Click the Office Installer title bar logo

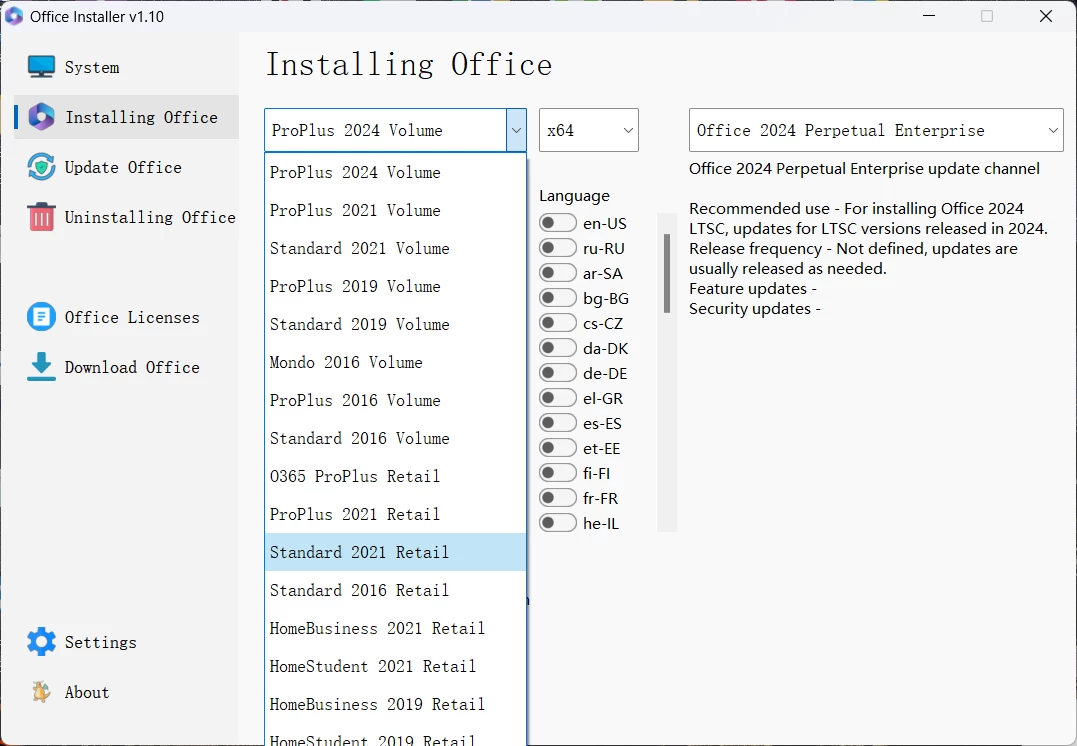[14, 16]
